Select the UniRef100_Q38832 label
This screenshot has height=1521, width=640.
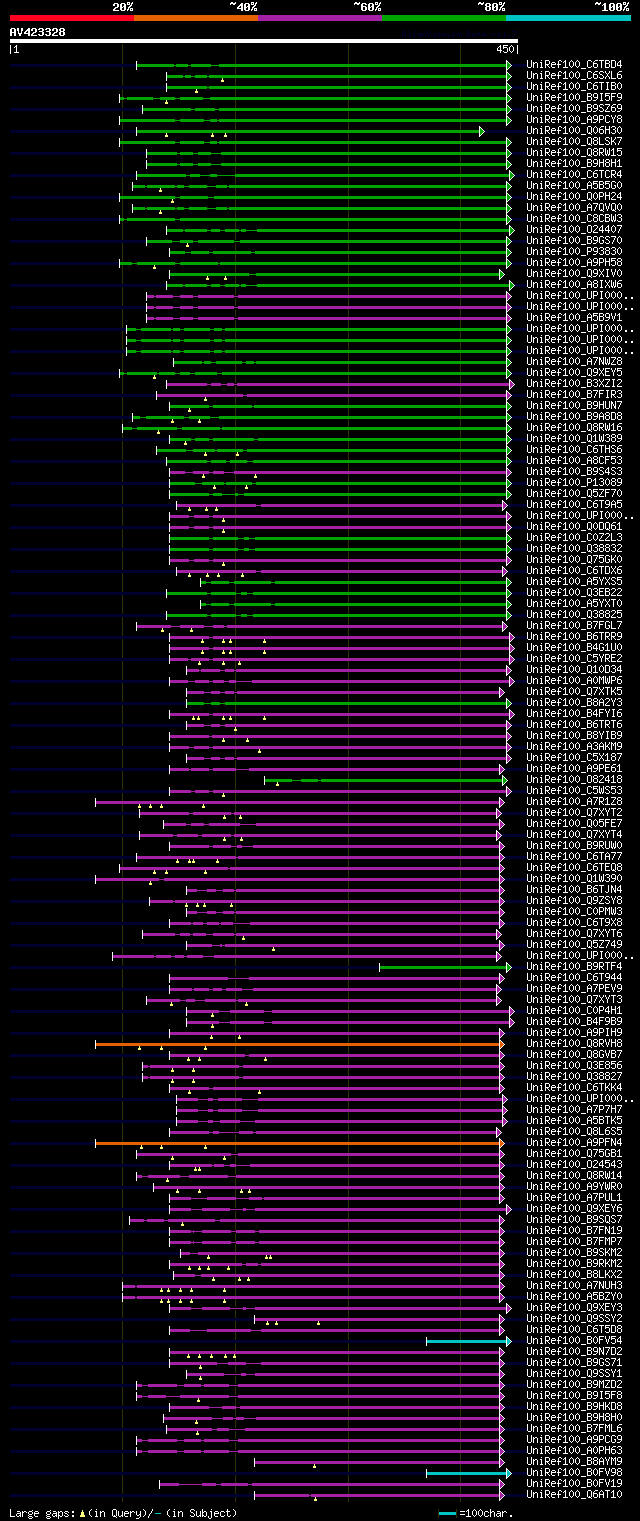(574, 548)
